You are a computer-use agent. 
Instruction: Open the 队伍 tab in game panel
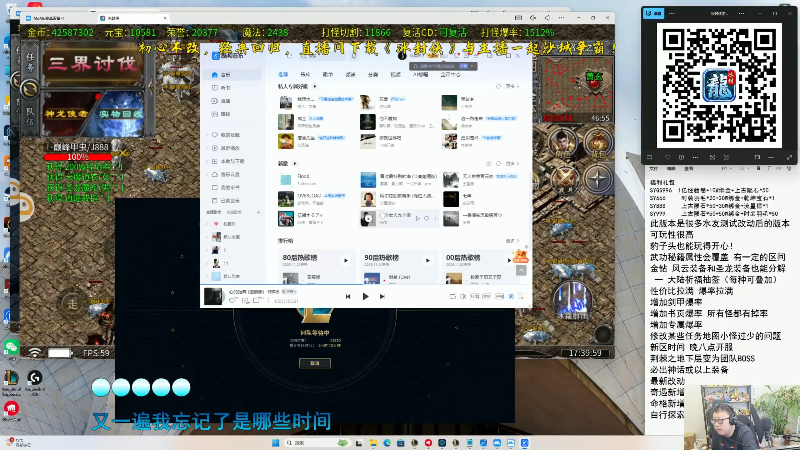30,115
